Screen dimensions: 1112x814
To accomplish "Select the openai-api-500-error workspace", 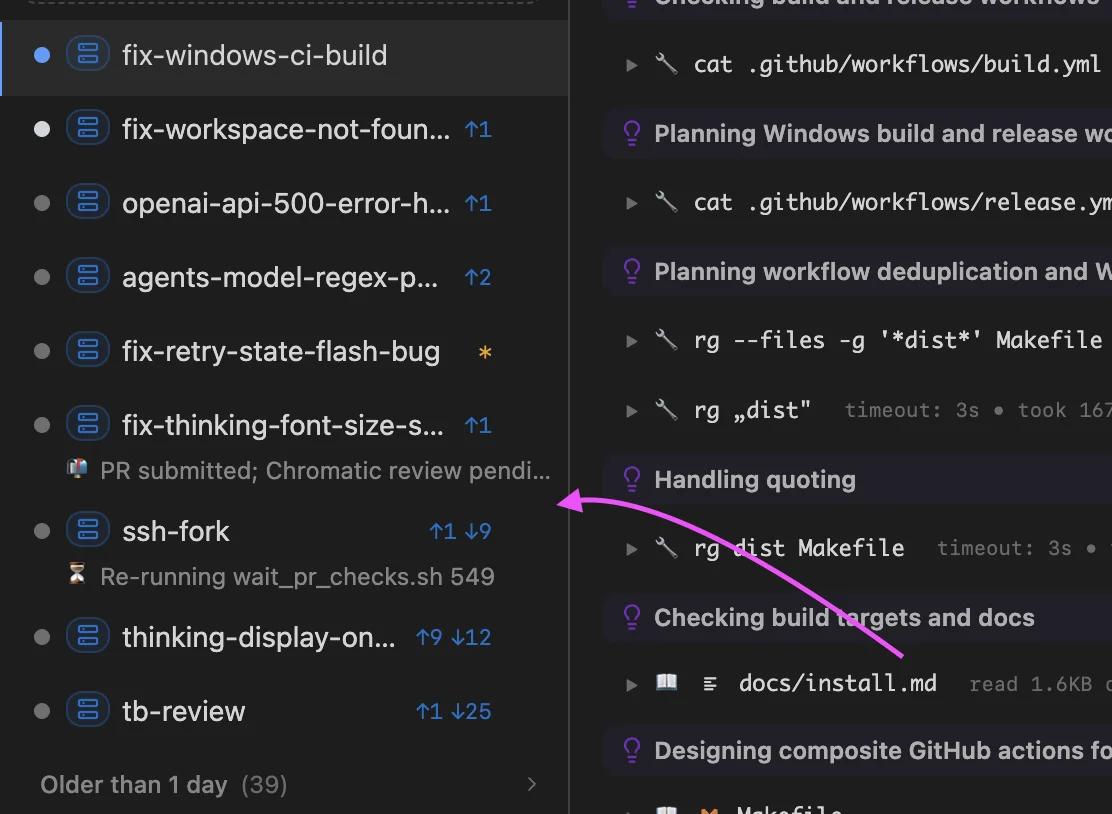I will pyautogui.click(x=285, y=204).
